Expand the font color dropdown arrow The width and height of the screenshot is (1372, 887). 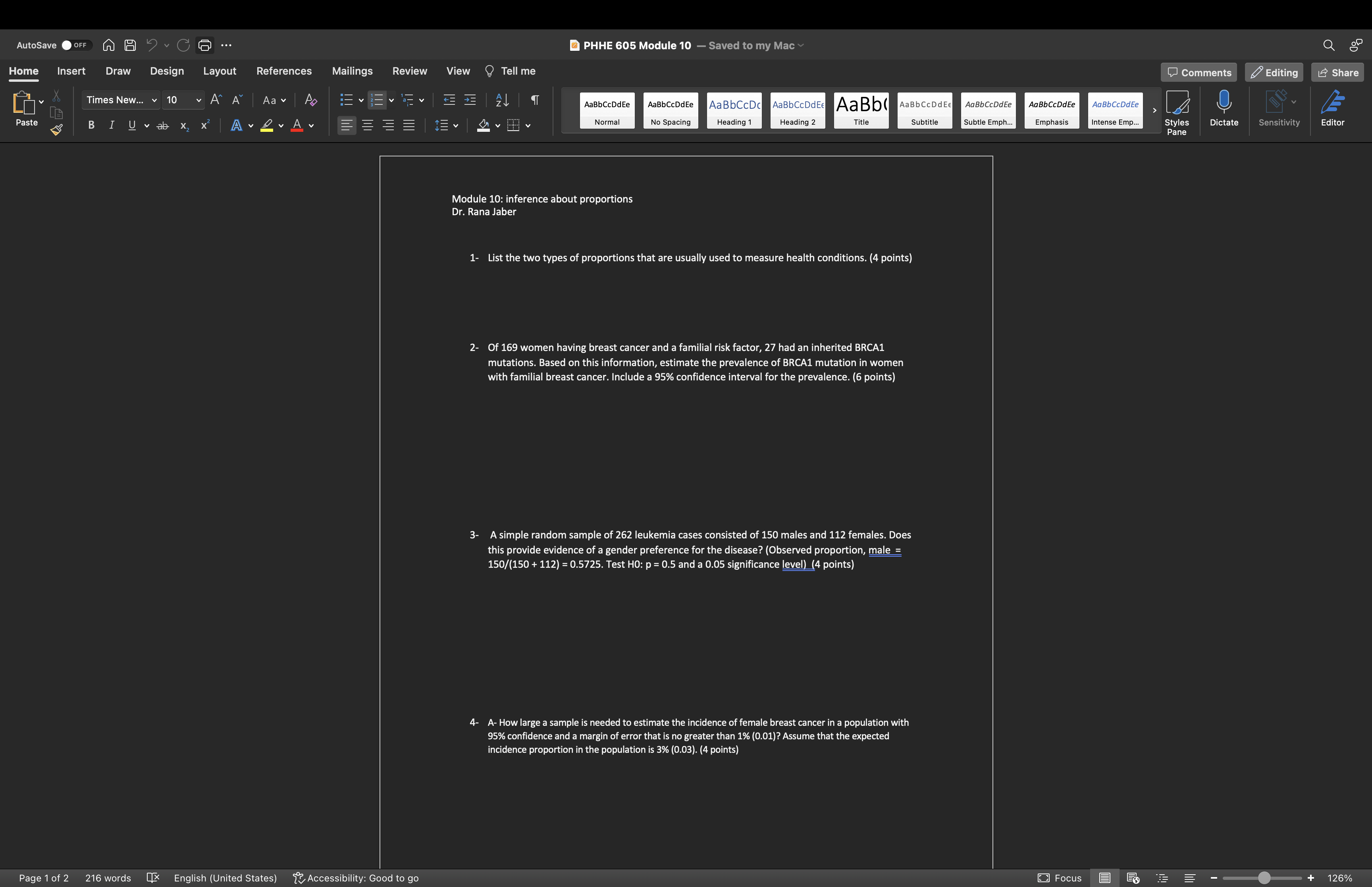tap(312, 125)
